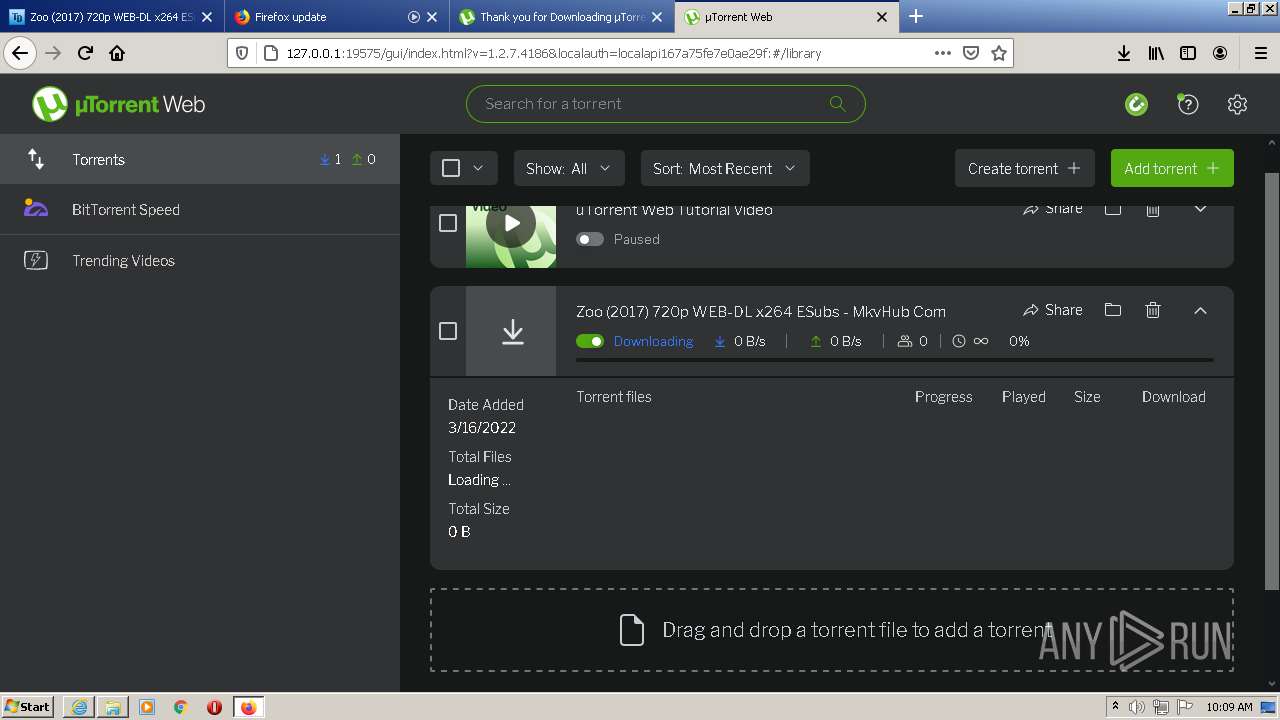Bookmark this page with star icon
Screen dimensions: 1280x720
coord(998,53)
